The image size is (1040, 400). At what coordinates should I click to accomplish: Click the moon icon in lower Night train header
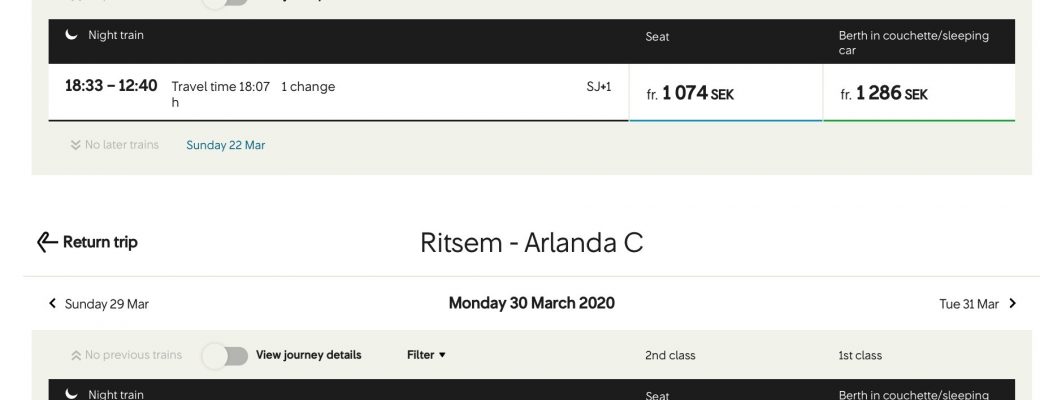coord(72,394)
